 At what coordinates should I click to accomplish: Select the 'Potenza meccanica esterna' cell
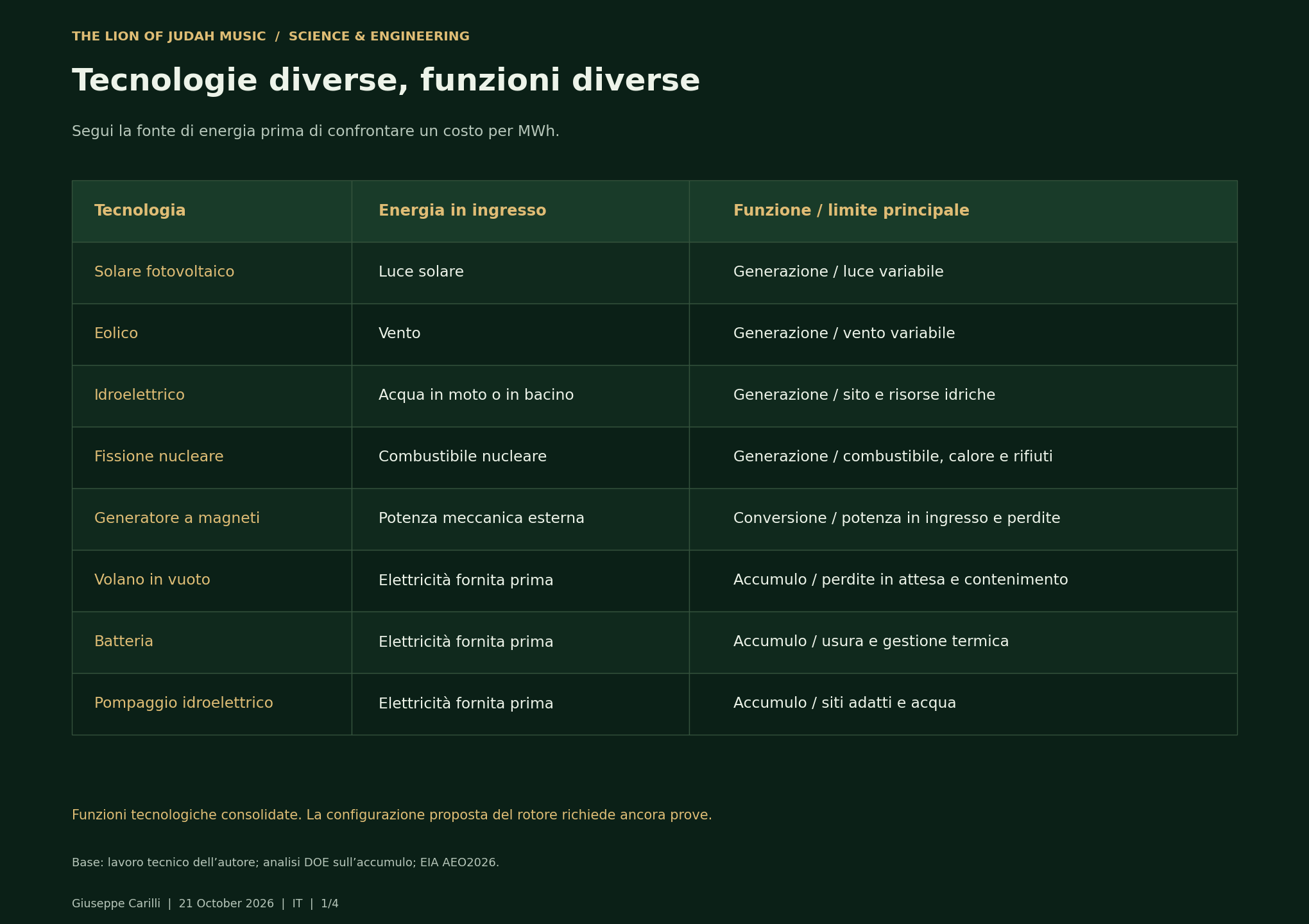click(520, 519)
